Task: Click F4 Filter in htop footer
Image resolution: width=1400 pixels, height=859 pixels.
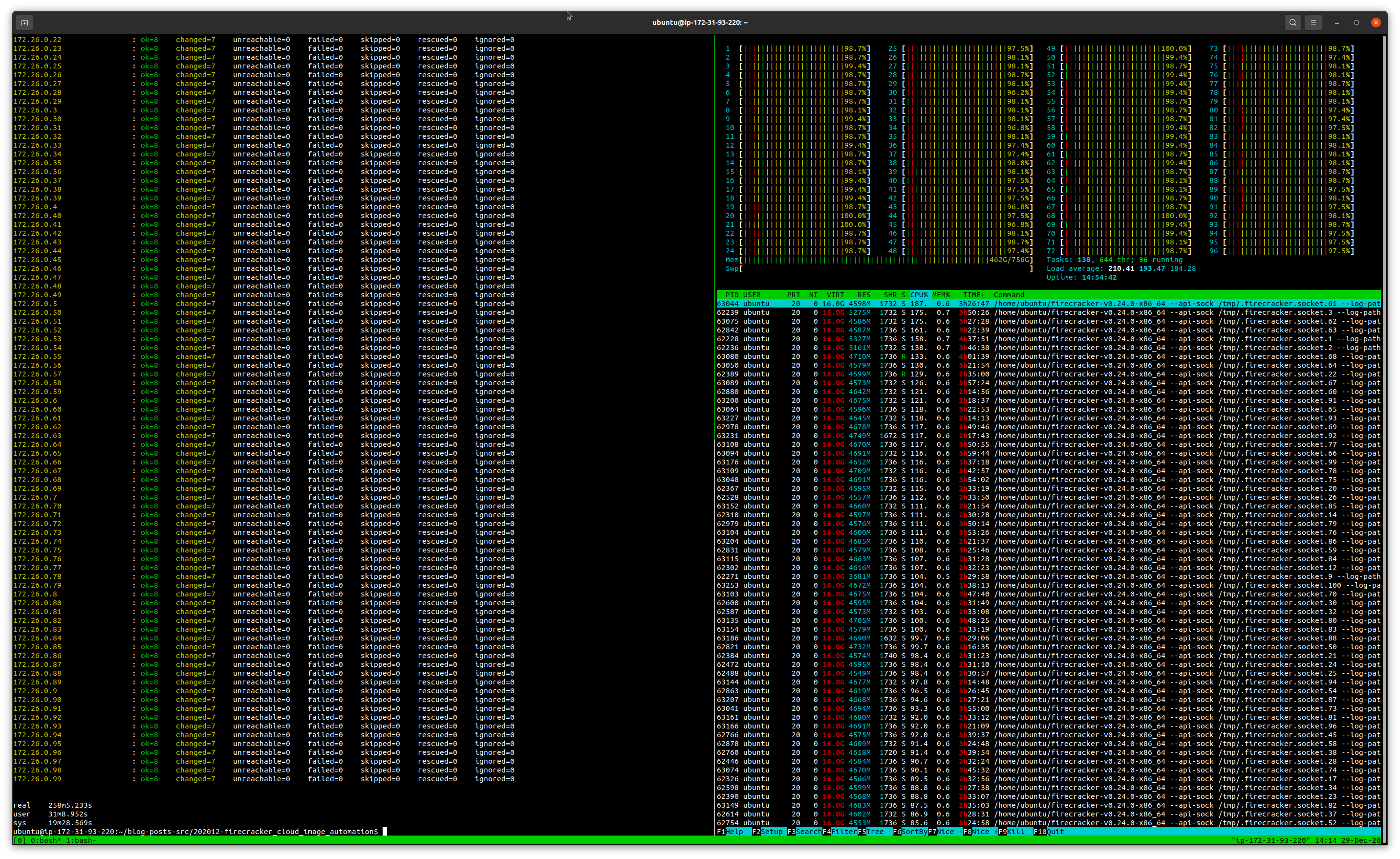Action: pos(840,831)
